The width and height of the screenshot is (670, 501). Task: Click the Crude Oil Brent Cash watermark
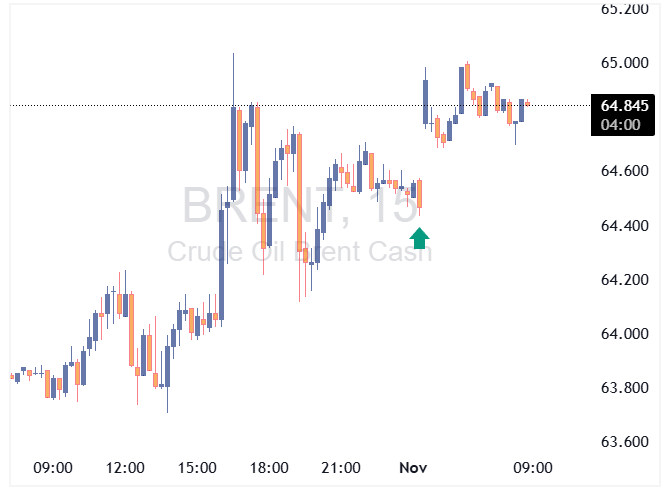tap(300, 251)
